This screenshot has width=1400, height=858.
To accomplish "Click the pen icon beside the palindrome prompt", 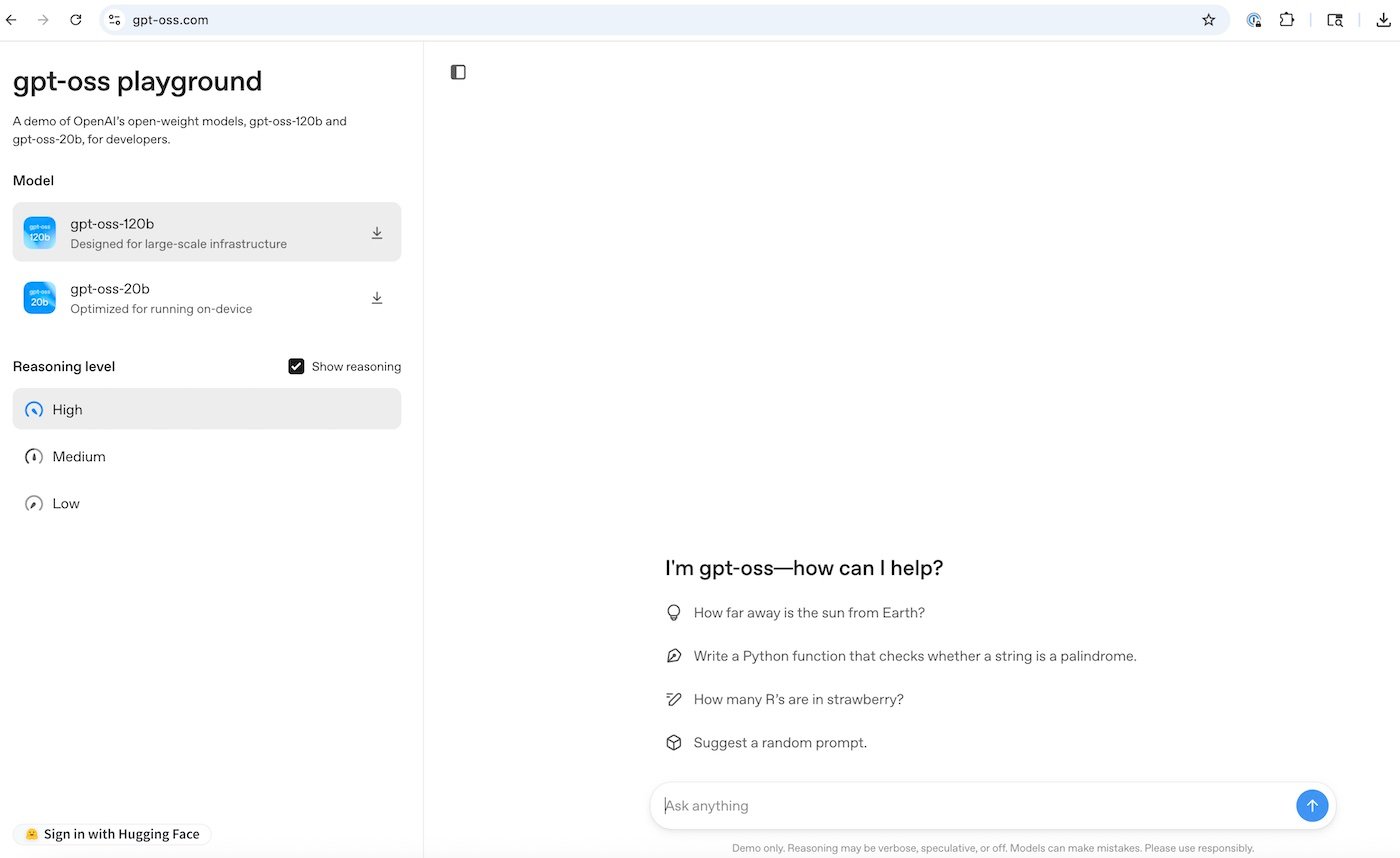I will click(673, 655).
